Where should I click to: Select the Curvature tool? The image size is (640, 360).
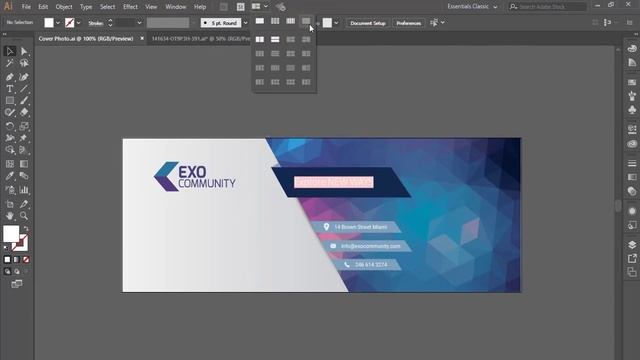(x=24, y=77)
